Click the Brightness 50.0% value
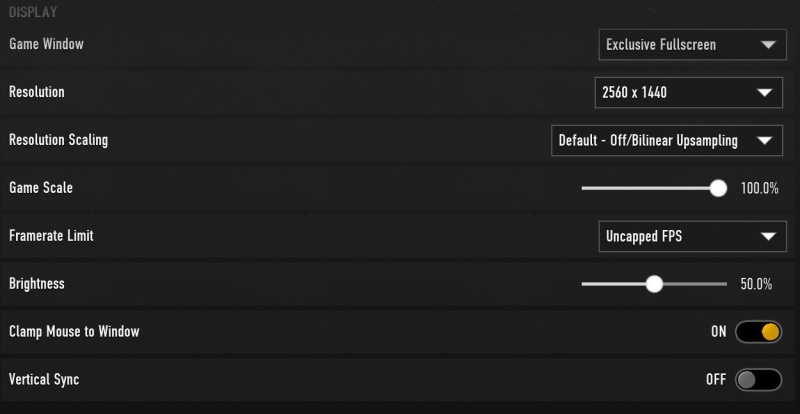The width and height of the screenshot is (800, 414). pos(756,284)
